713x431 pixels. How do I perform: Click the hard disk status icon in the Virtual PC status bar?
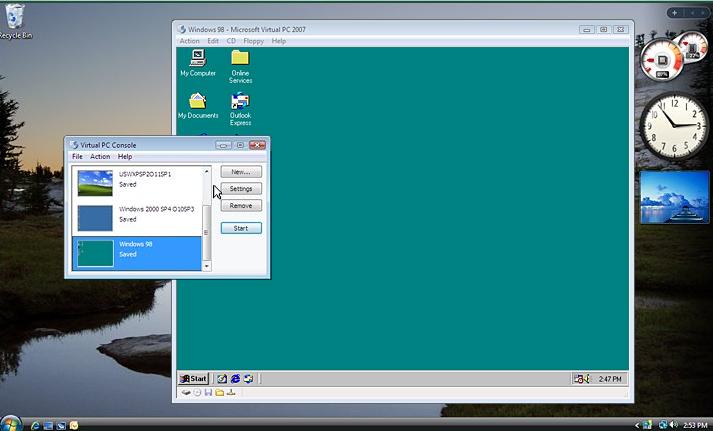186,392
